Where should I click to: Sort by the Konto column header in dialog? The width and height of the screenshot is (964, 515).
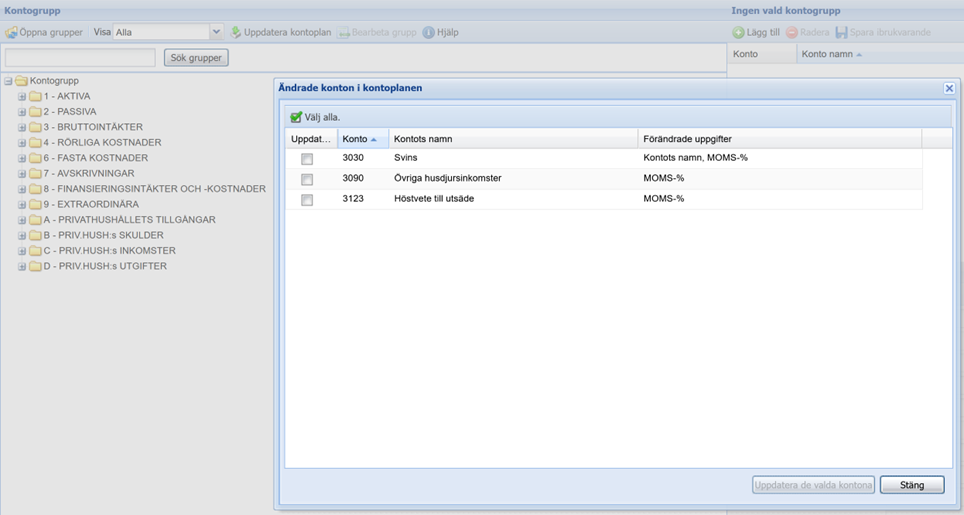(x=363, y=139)
